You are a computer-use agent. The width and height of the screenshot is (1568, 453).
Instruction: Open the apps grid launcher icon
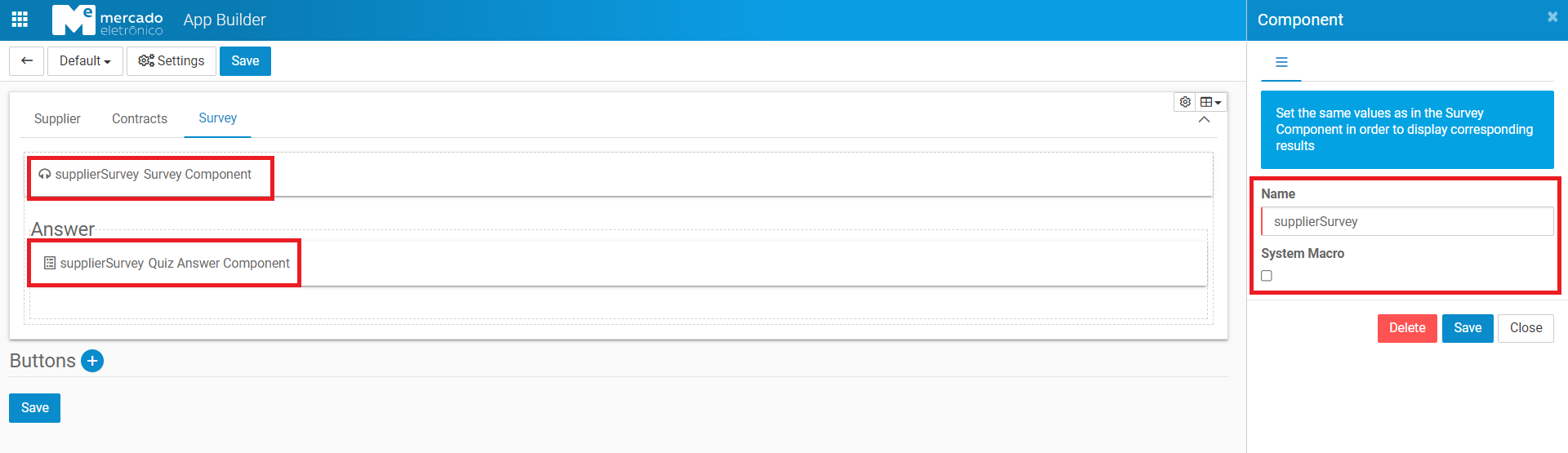click(x=20, y=20)
